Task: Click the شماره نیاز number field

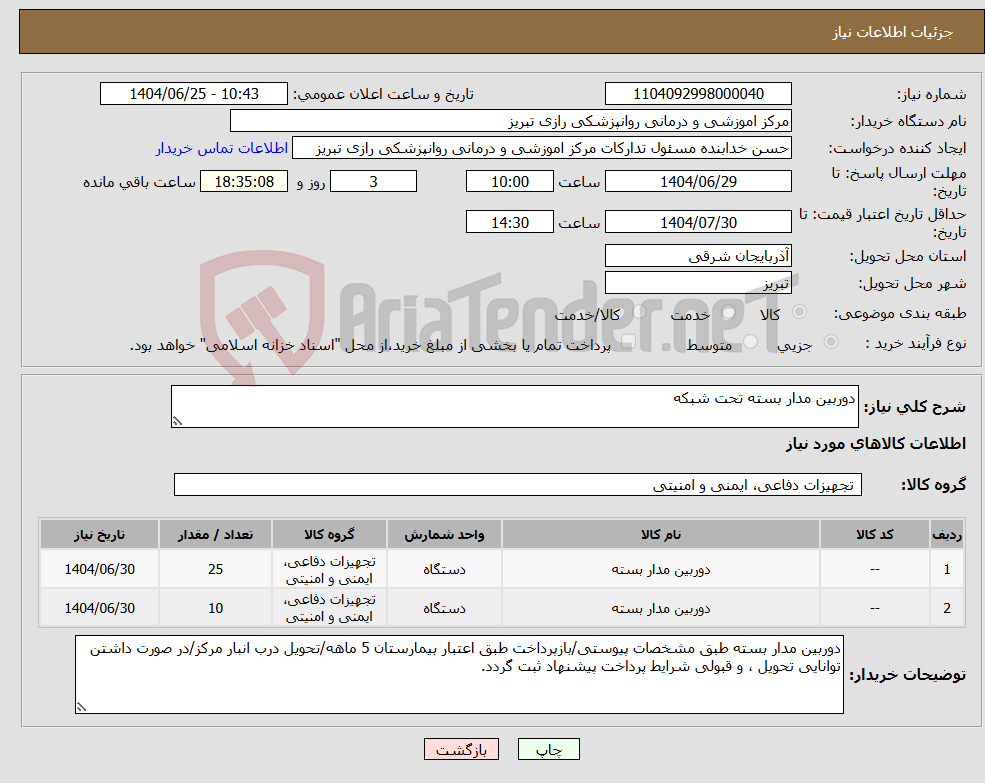Action: point(697,93)
